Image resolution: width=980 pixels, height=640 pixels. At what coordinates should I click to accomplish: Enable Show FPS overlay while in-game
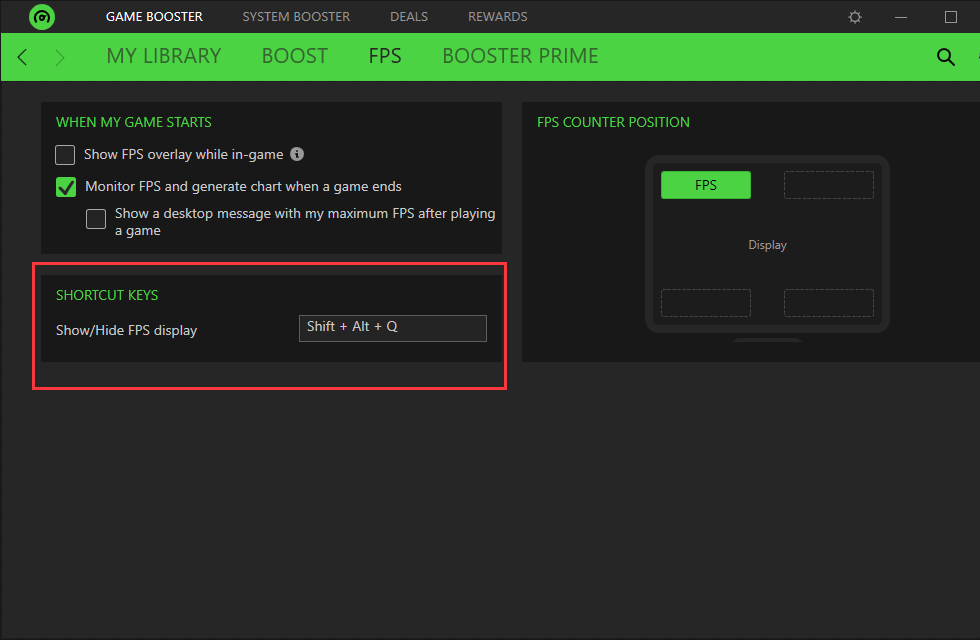click(65, 154)
